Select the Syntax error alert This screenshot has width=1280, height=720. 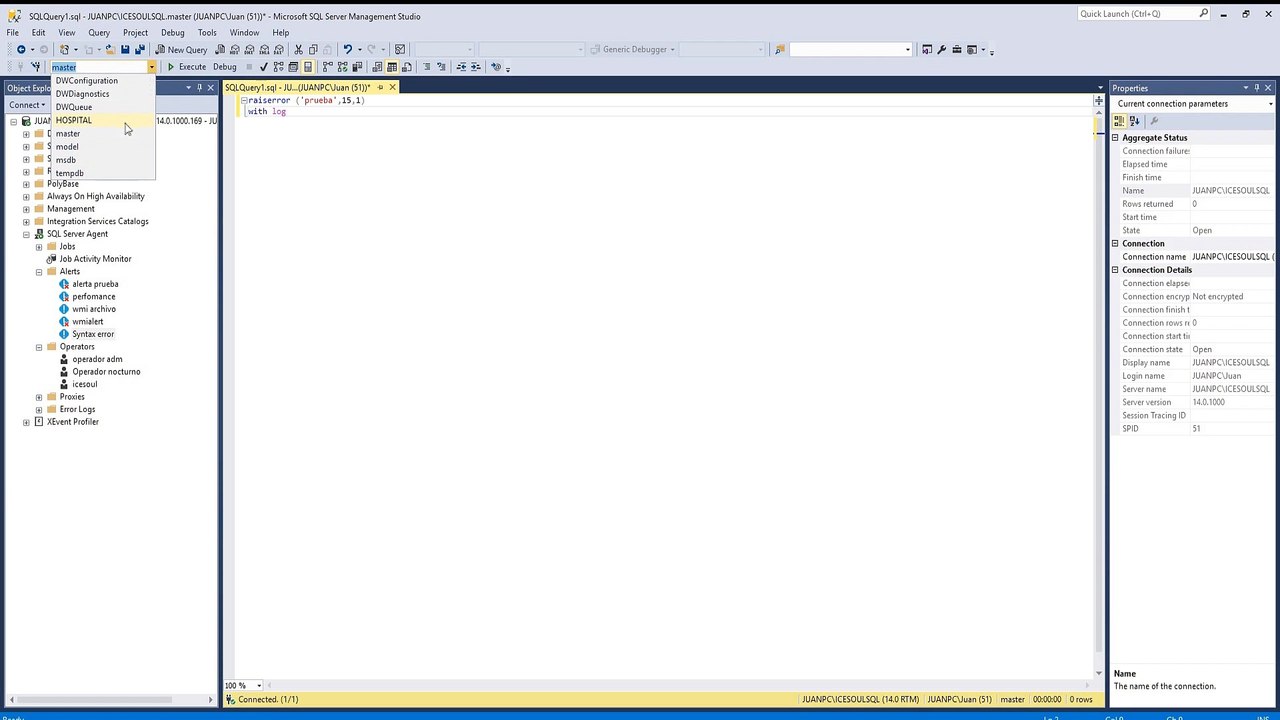click(93, 334)
